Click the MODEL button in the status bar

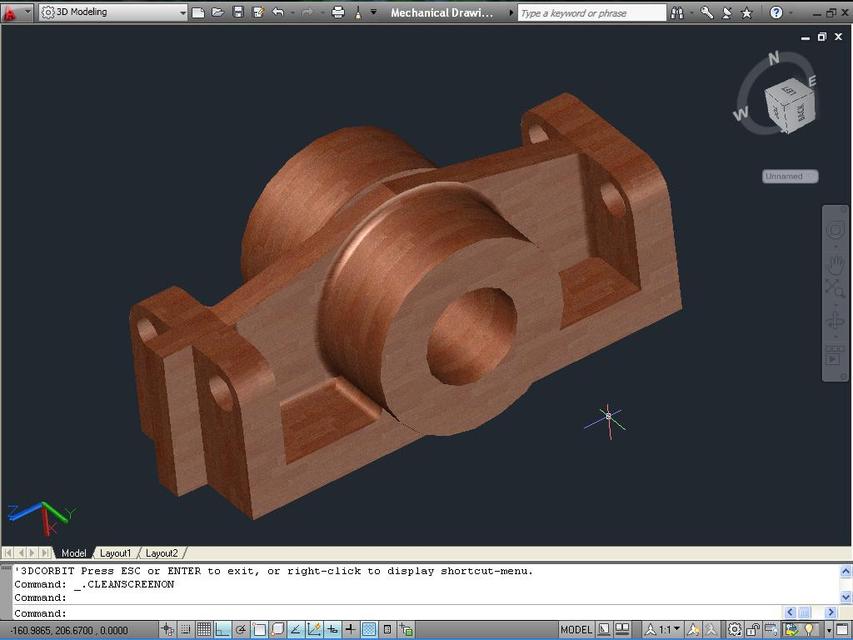pos(577,630)
